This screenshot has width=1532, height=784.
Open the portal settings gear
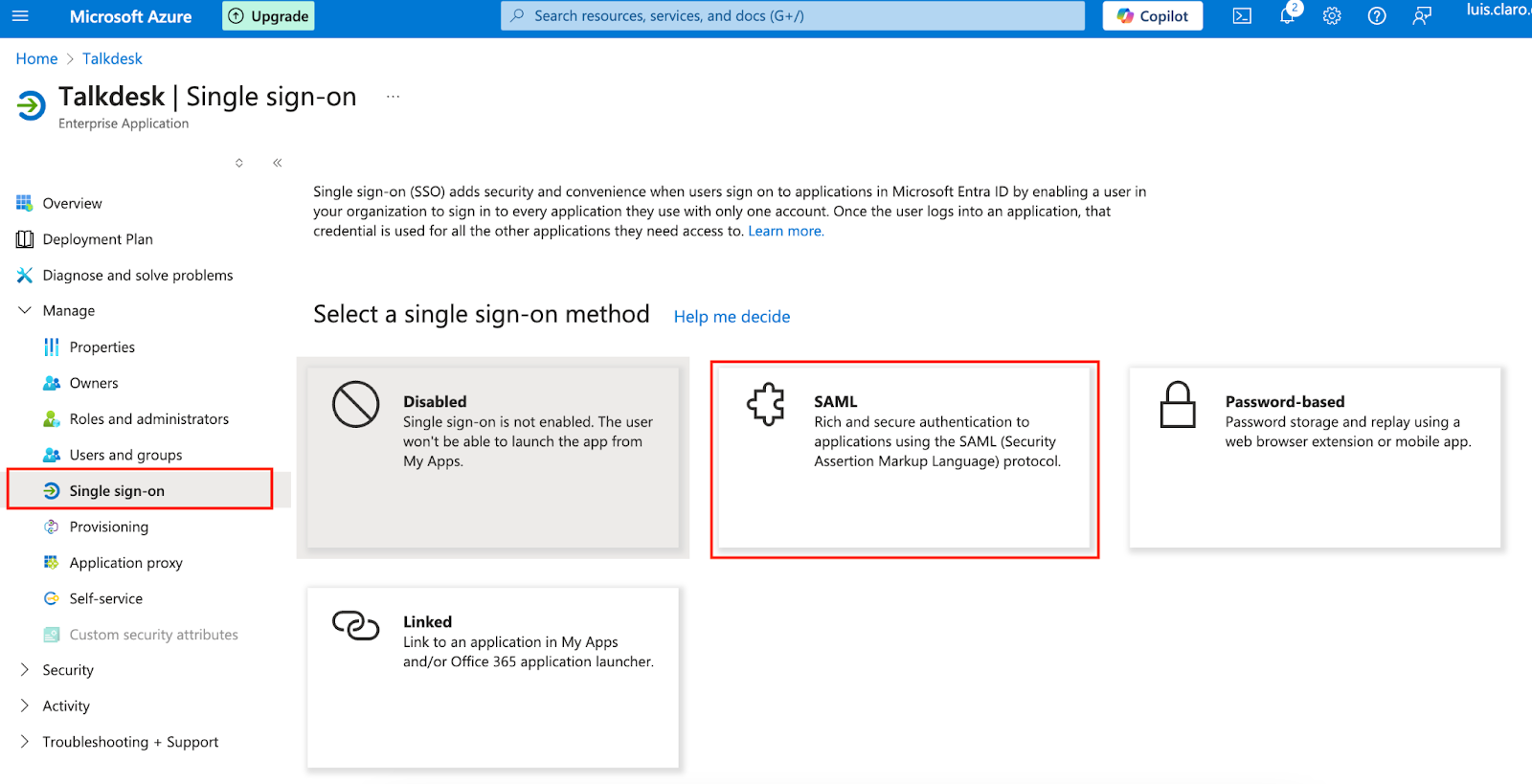(x=1332, y=16)
